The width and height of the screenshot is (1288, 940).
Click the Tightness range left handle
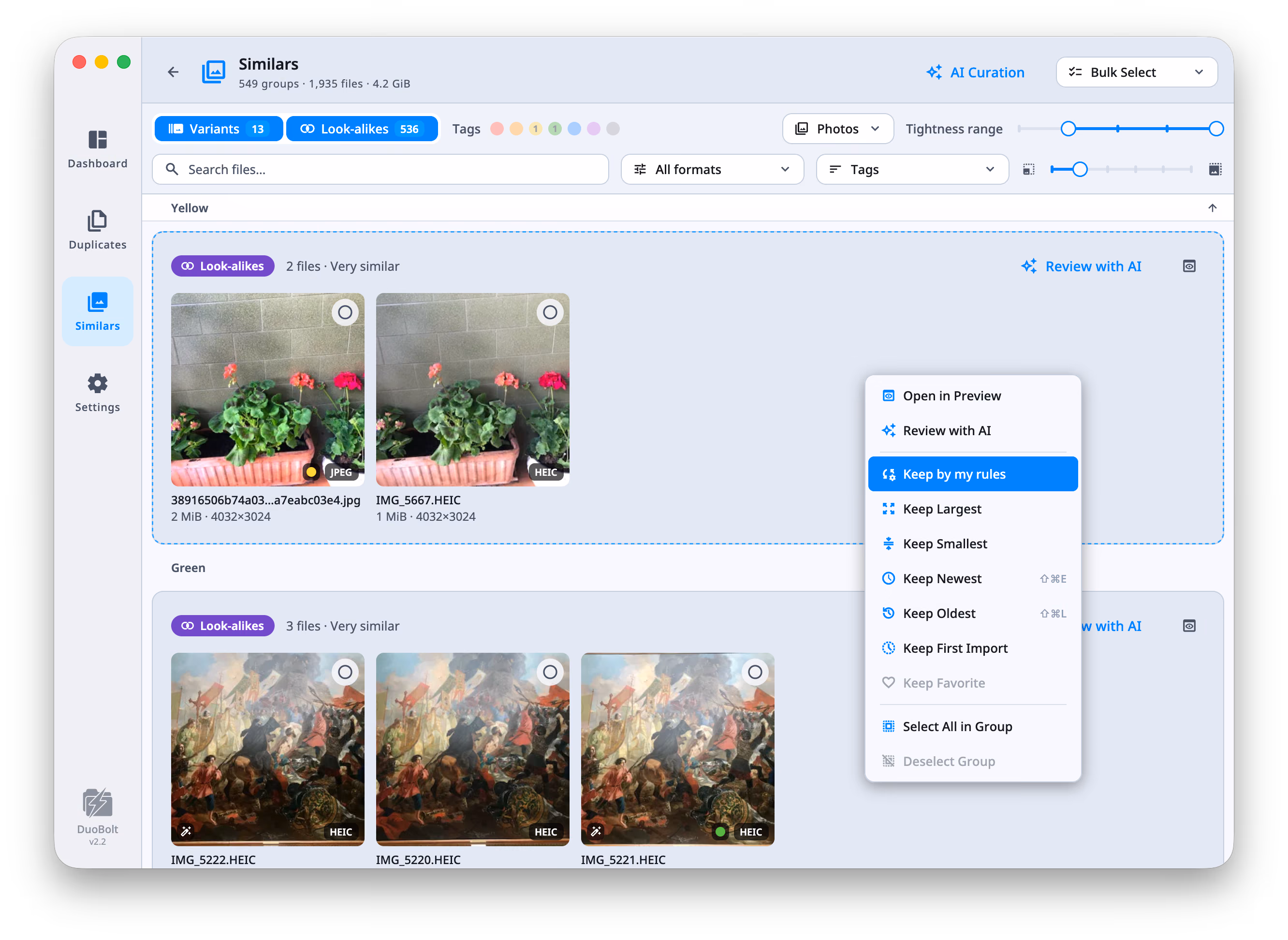click(1068, 129)
